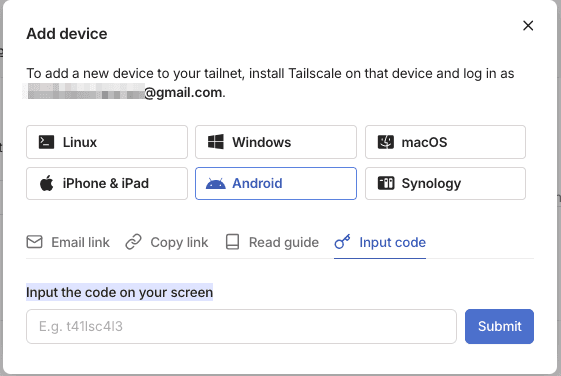Click the chain icon beside Copy link

pos(133,242)
